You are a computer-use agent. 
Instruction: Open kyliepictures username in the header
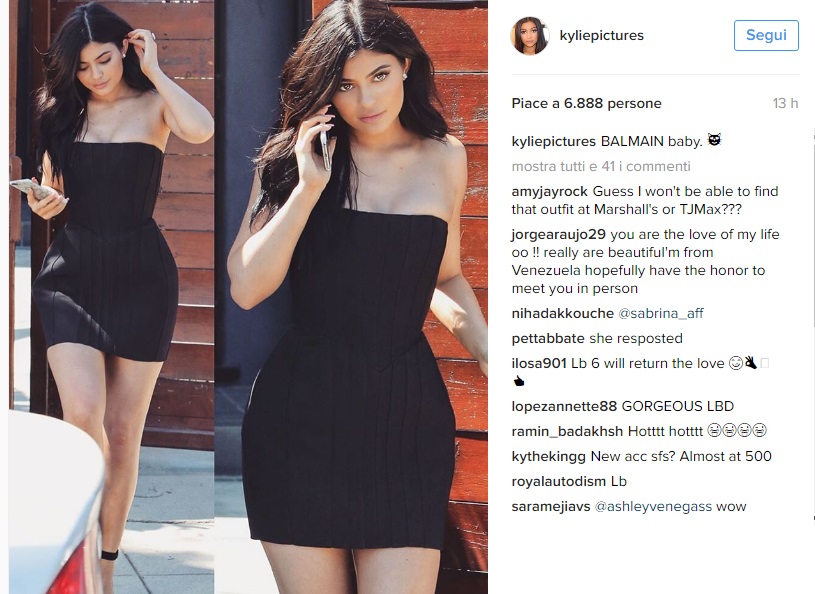click(601, 35)
